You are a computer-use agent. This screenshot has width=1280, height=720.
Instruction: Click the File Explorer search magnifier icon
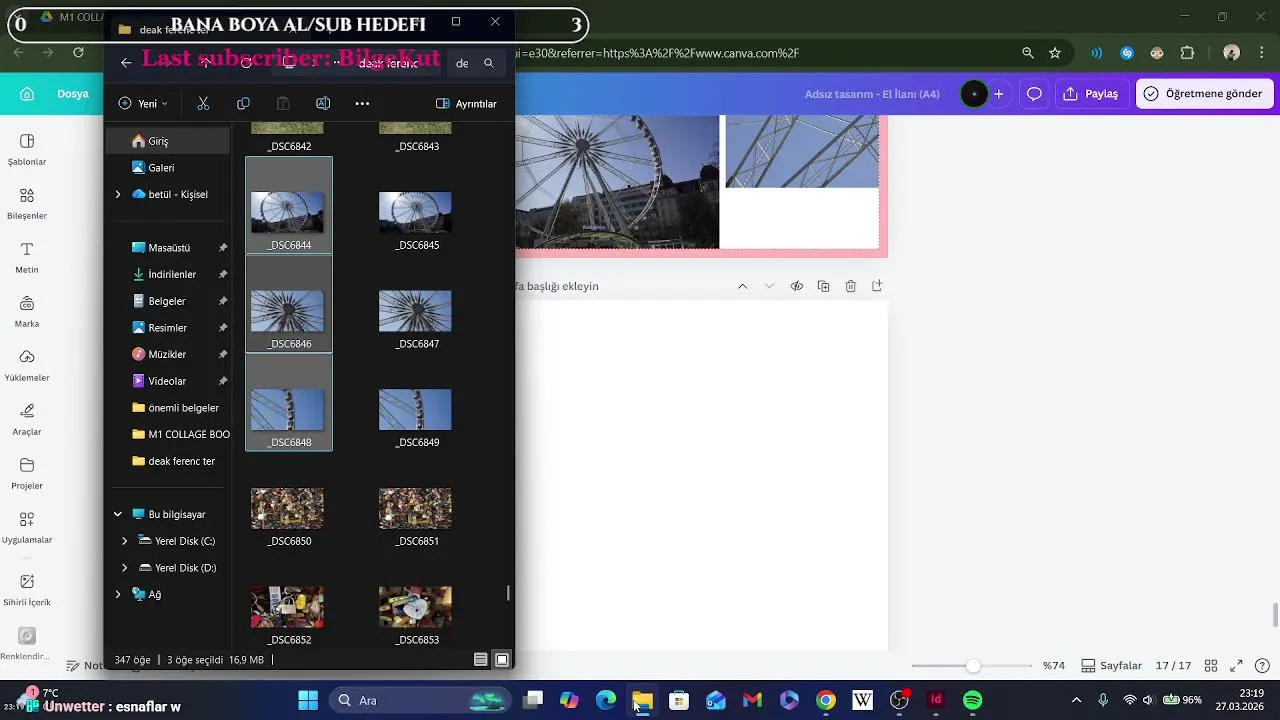pyautogui.click(x=489, y=63)
